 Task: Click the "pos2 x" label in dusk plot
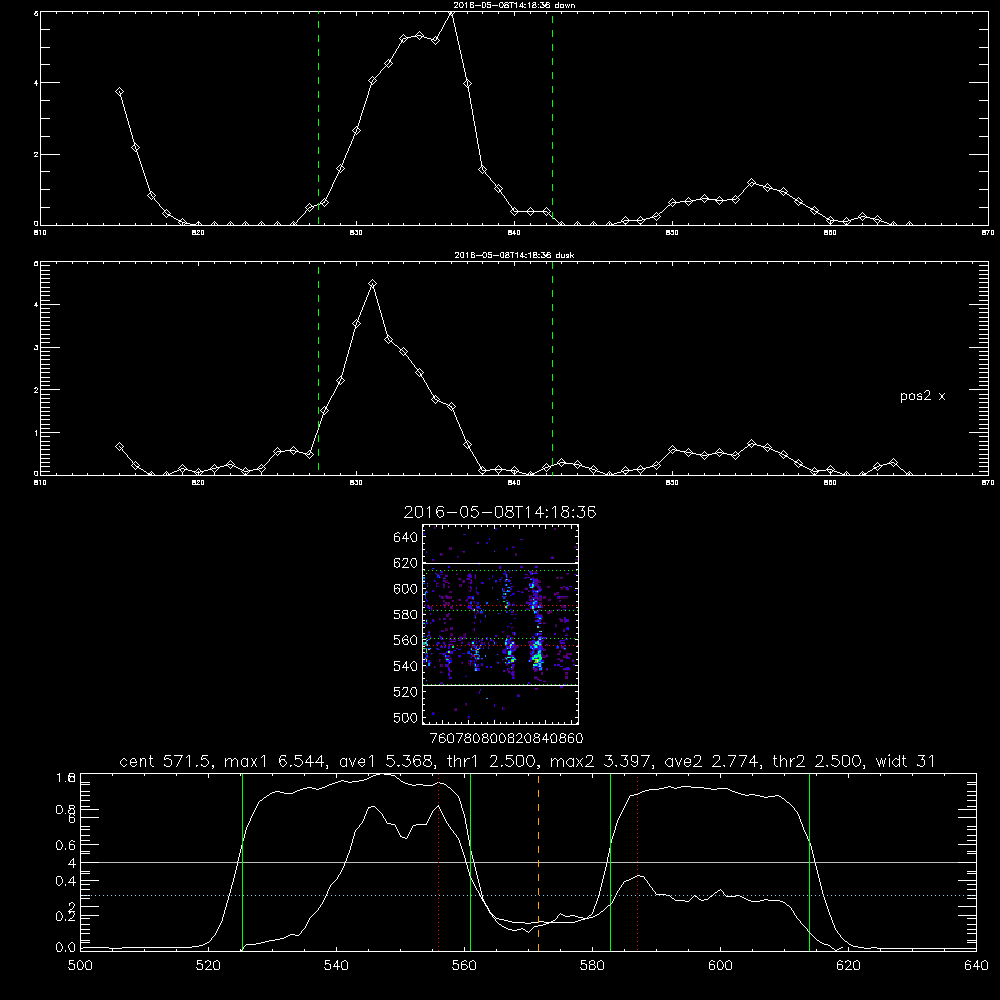pyautogui.click(x=922, y=396)
